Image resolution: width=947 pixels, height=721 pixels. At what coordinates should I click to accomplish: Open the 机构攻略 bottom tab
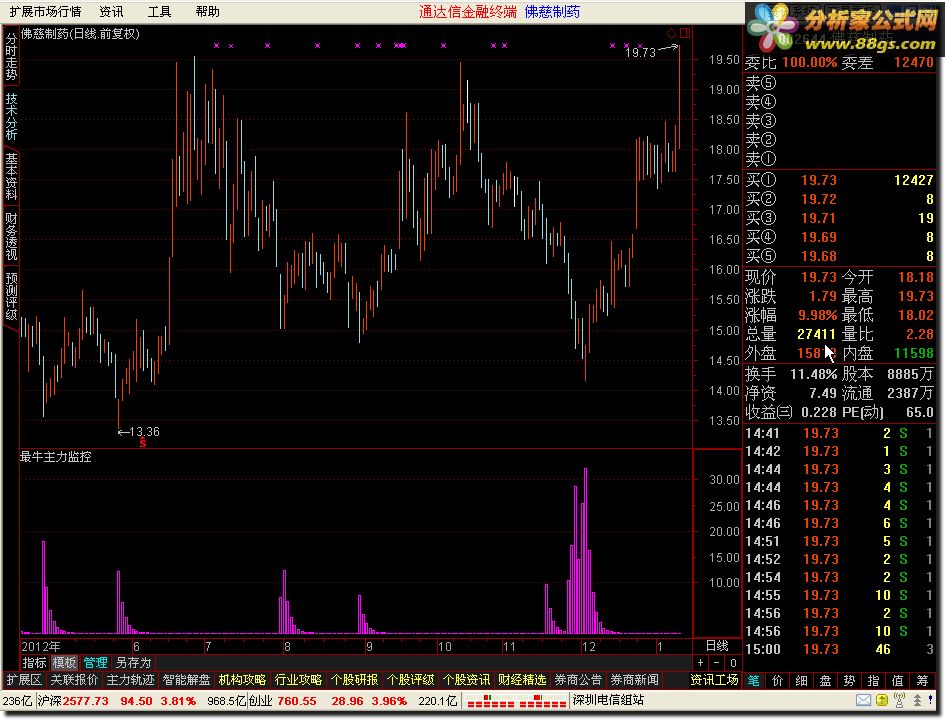(242, 680)
